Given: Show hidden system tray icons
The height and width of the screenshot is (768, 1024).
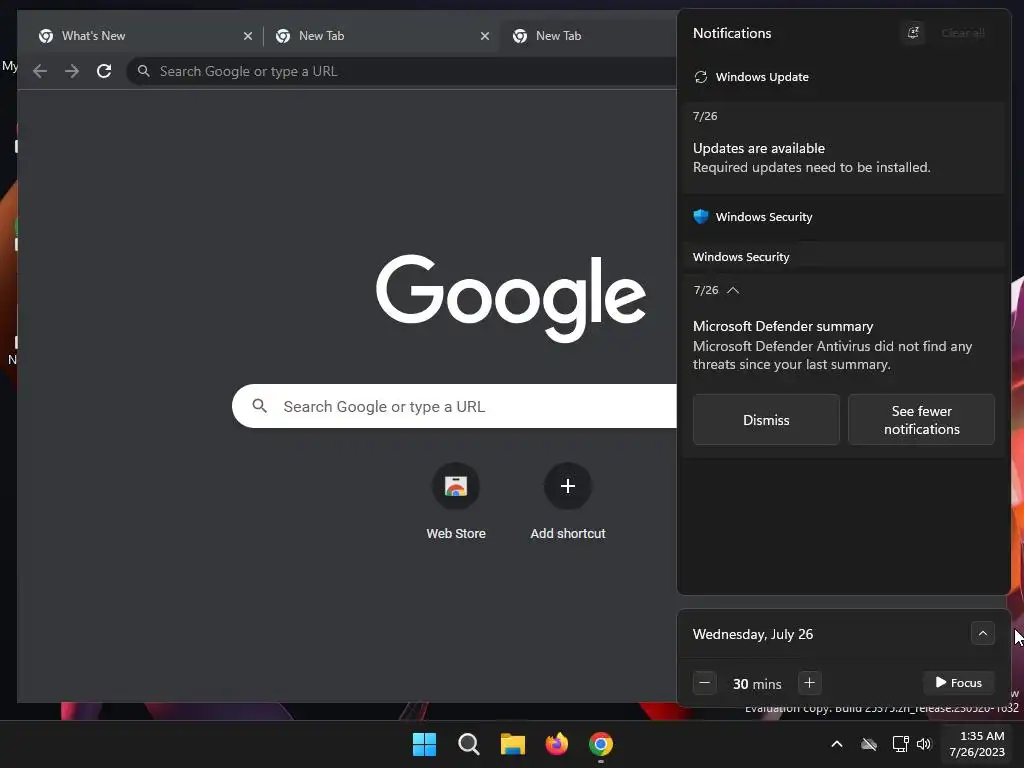Looking at the screenshot, I should (837, 744).
